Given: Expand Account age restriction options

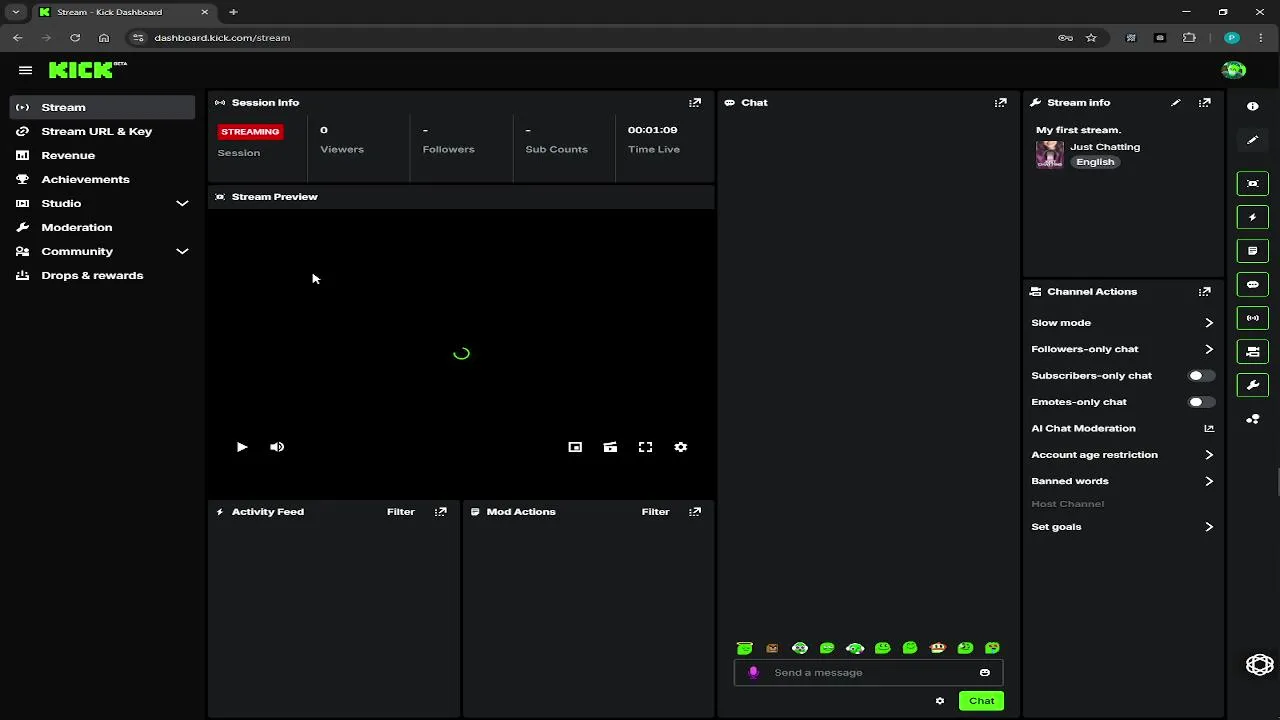Looking at the screenshot, I should click(x=1209, y=455).
